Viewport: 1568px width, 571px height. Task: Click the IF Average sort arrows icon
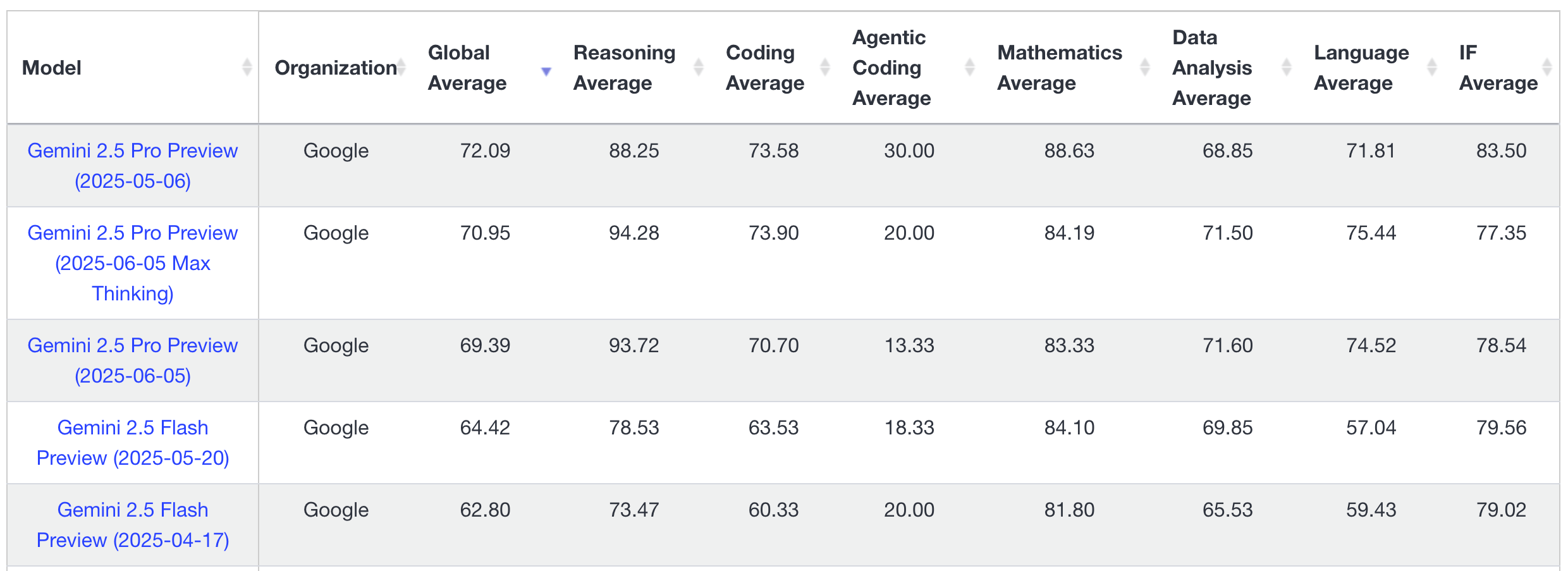(x=1547, y=67)
